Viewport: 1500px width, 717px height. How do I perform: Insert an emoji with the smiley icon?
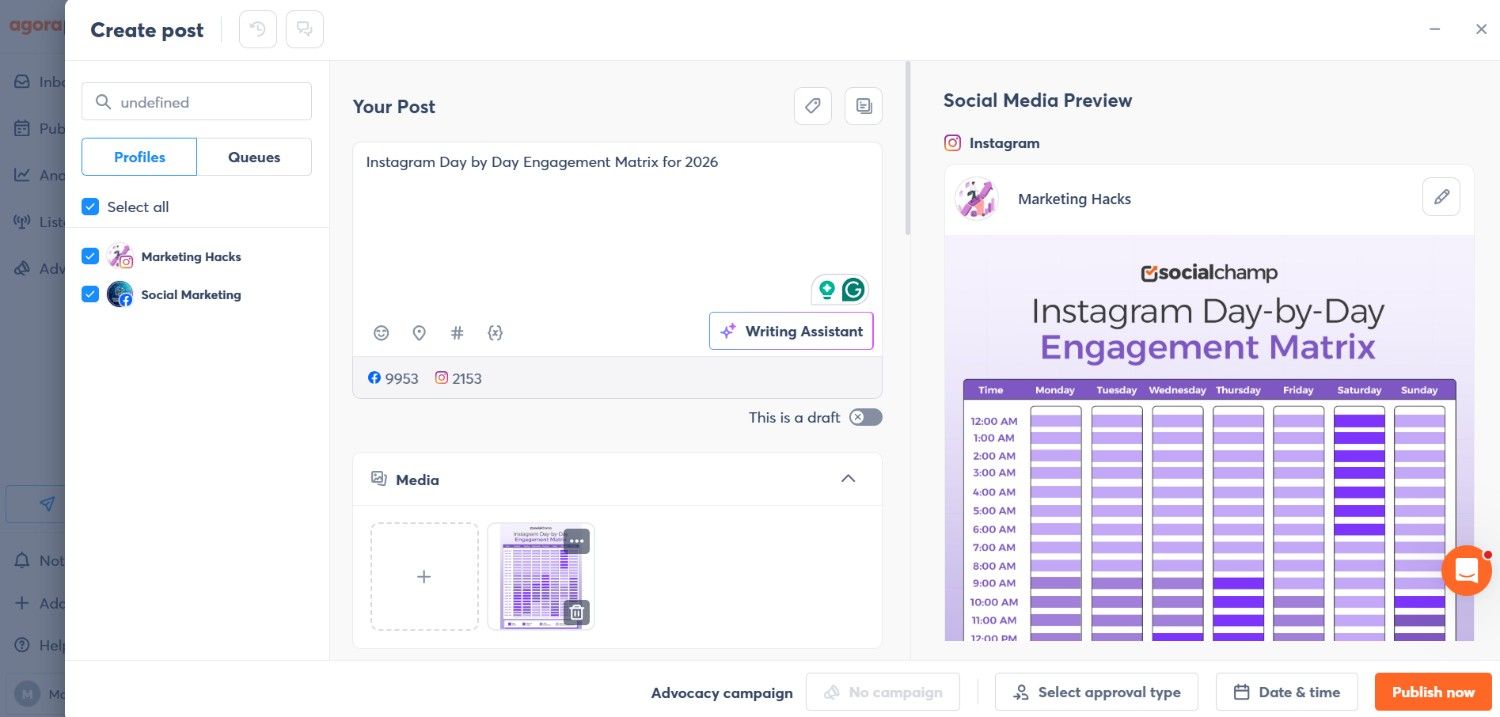click(381, 332)
